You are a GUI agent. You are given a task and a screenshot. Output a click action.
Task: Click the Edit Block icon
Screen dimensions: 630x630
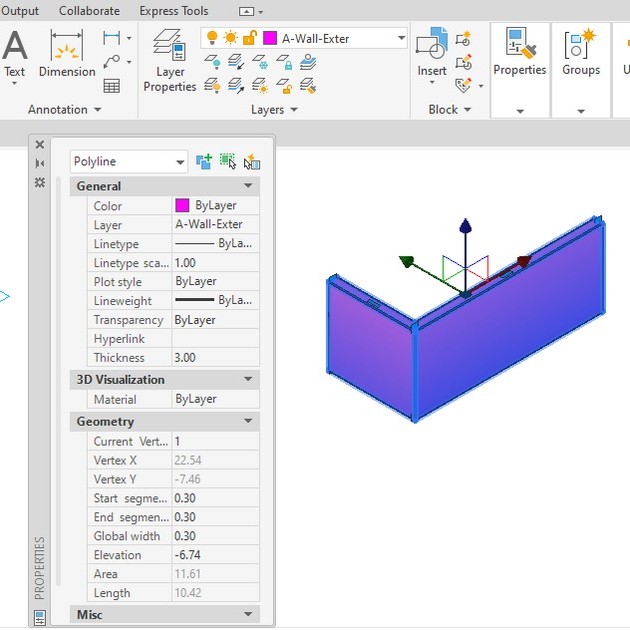click(x=463, y=62)
